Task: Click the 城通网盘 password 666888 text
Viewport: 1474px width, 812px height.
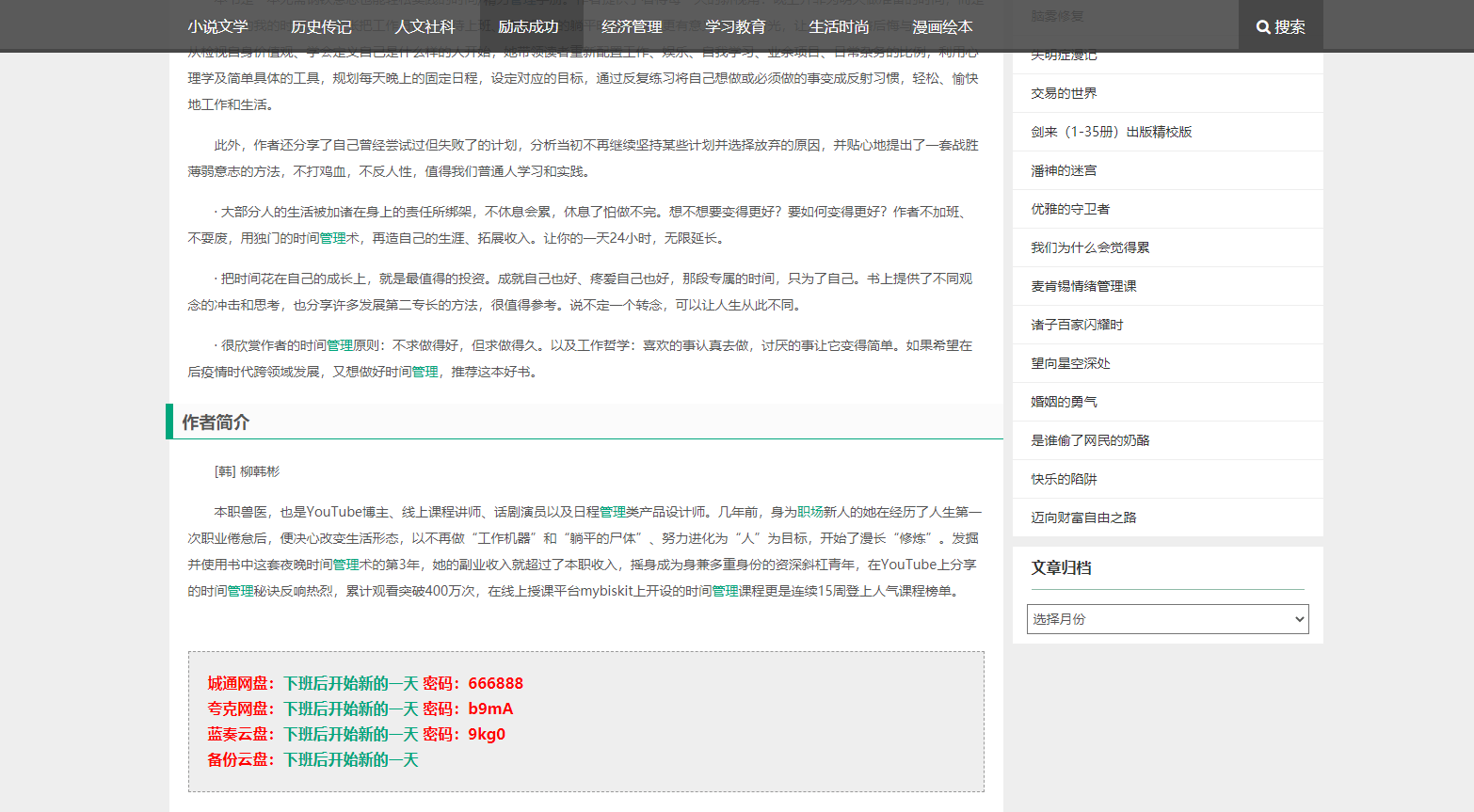Action: pos(496,683)
